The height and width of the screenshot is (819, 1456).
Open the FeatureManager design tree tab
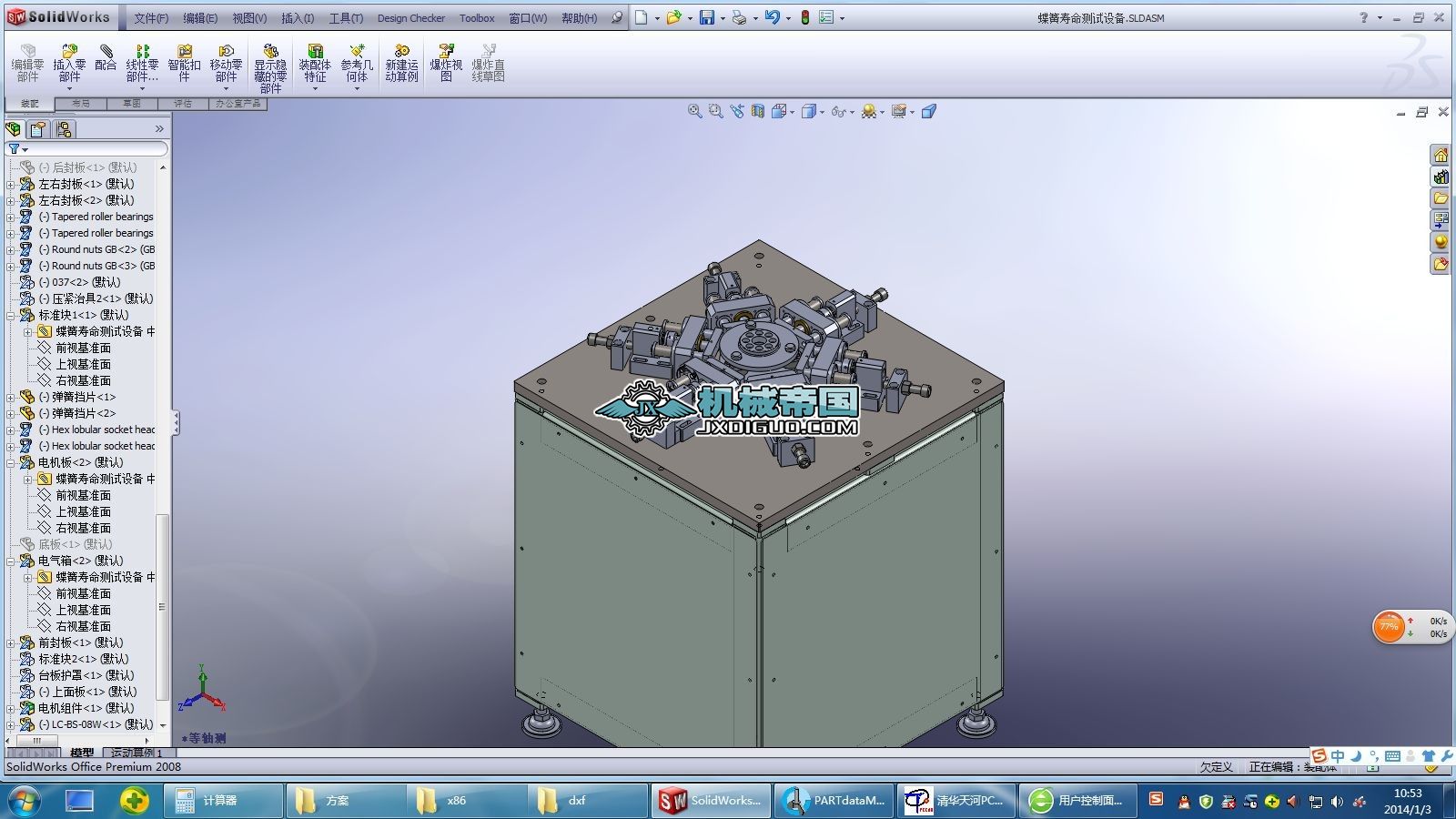pos(14,129)
